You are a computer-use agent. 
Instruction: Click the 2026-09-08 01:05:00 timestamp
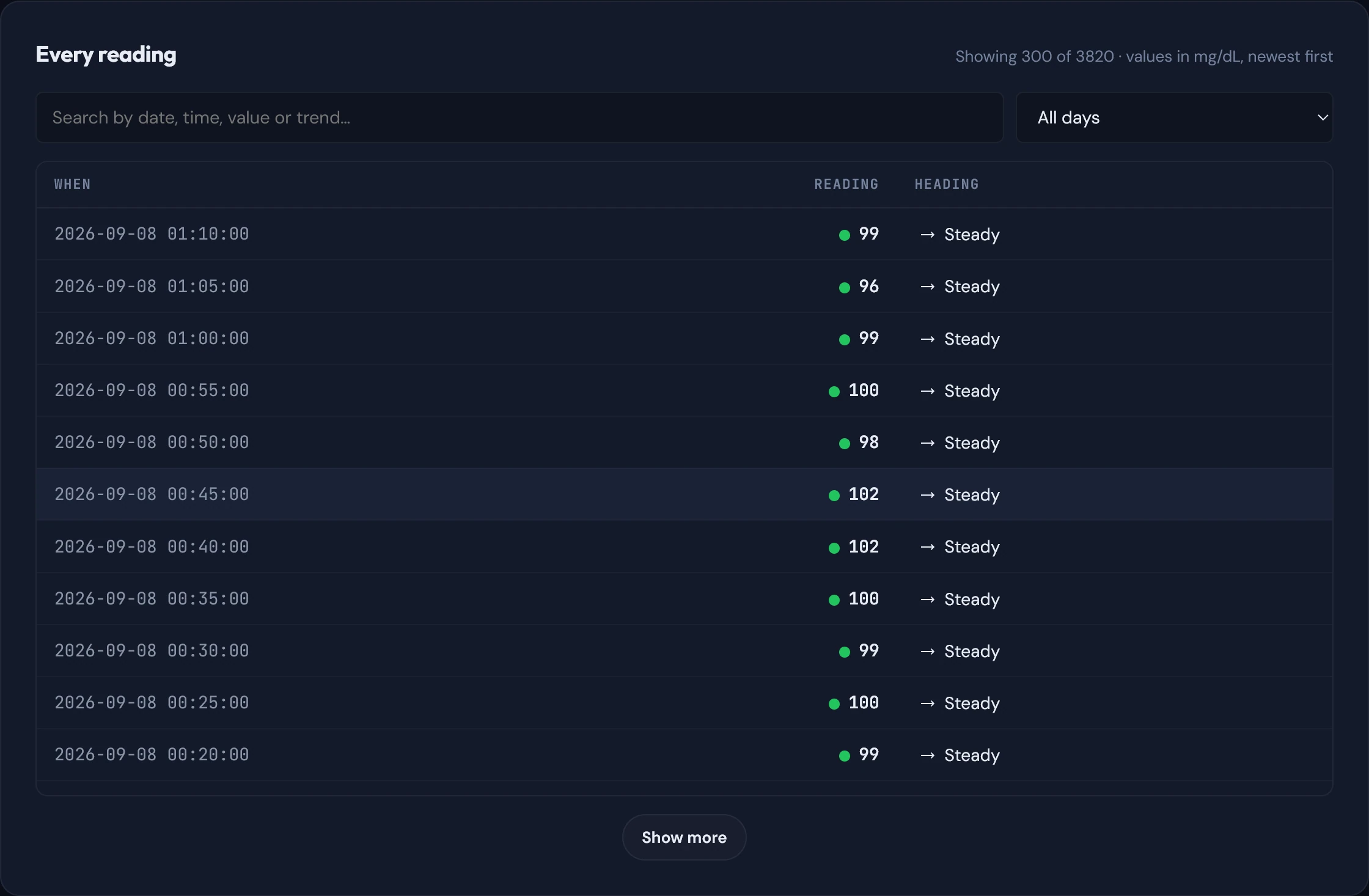click(x=152, y=287)
